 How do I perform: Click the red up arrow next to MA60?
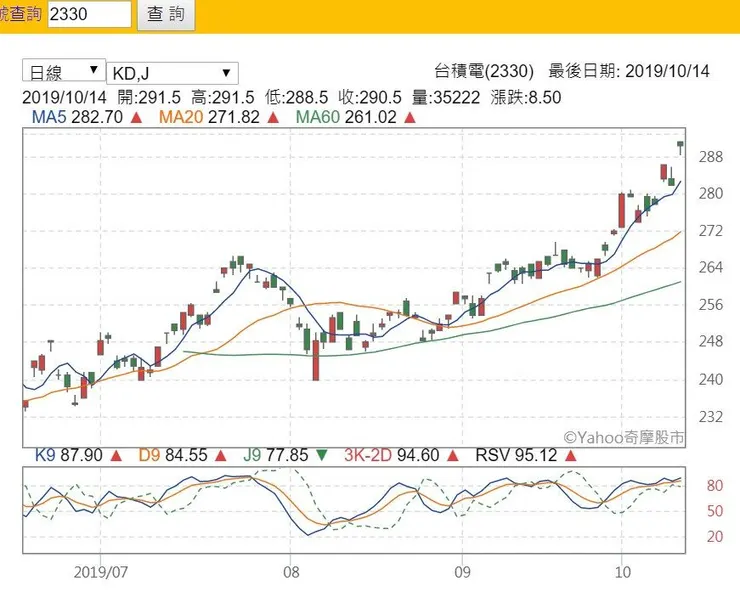coord(410,118)
